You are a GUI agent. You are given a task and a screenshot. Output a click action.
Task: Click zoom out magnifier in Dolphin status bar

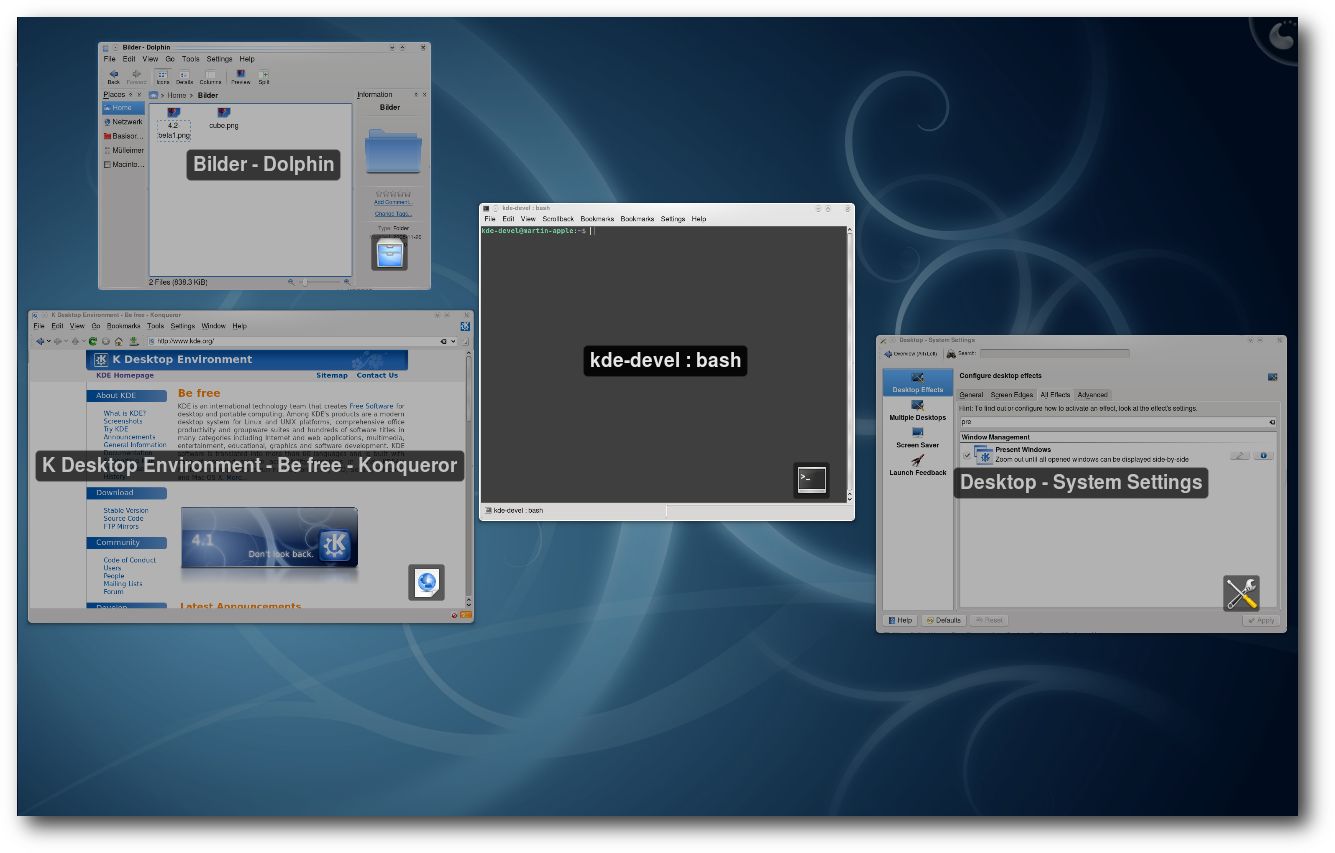pyautogui.click(x=291, y=282)
